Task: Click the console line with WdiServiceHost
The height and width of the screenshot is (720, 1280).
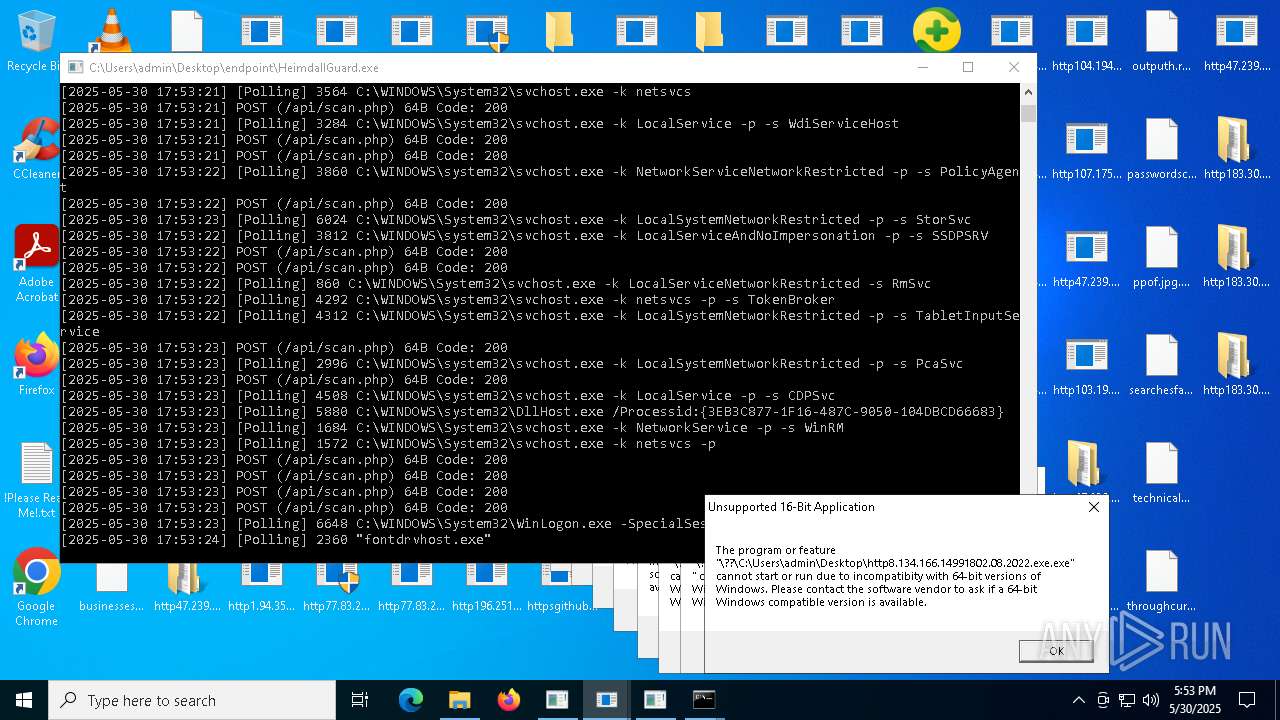Action: point(480,124)
